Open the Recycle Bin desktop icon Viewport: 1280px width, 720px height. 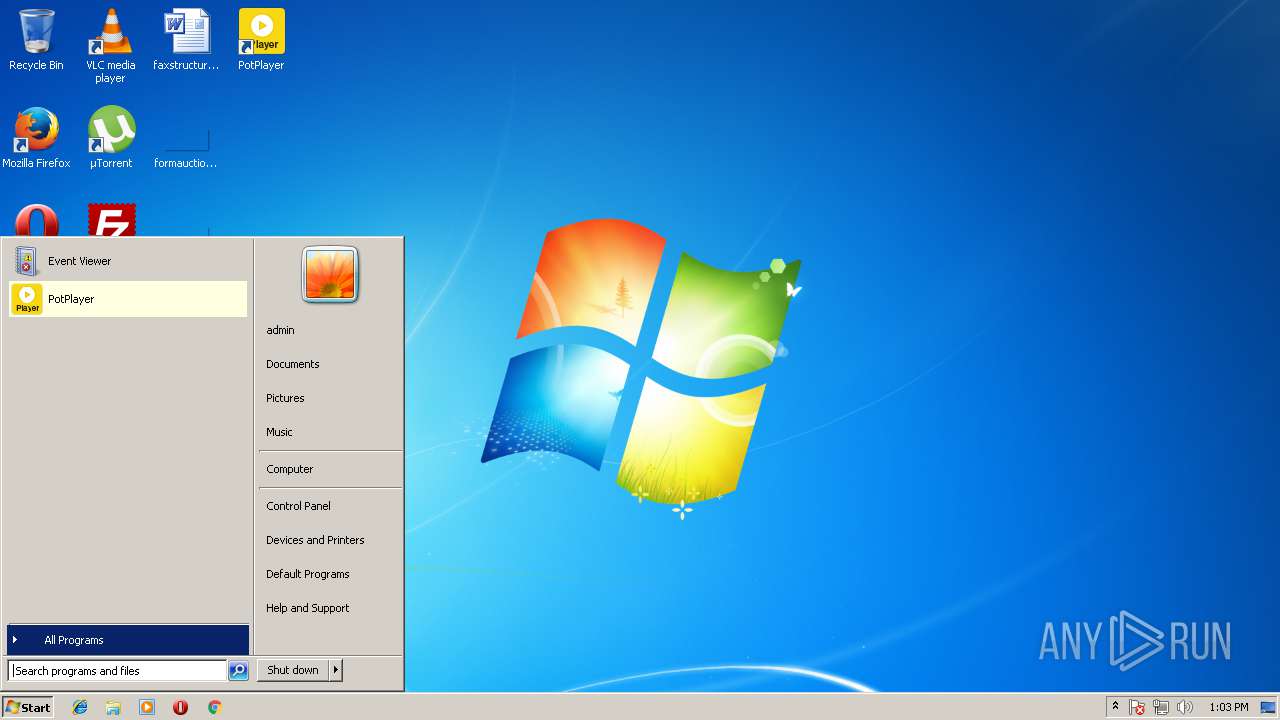[x=36, y=40]
